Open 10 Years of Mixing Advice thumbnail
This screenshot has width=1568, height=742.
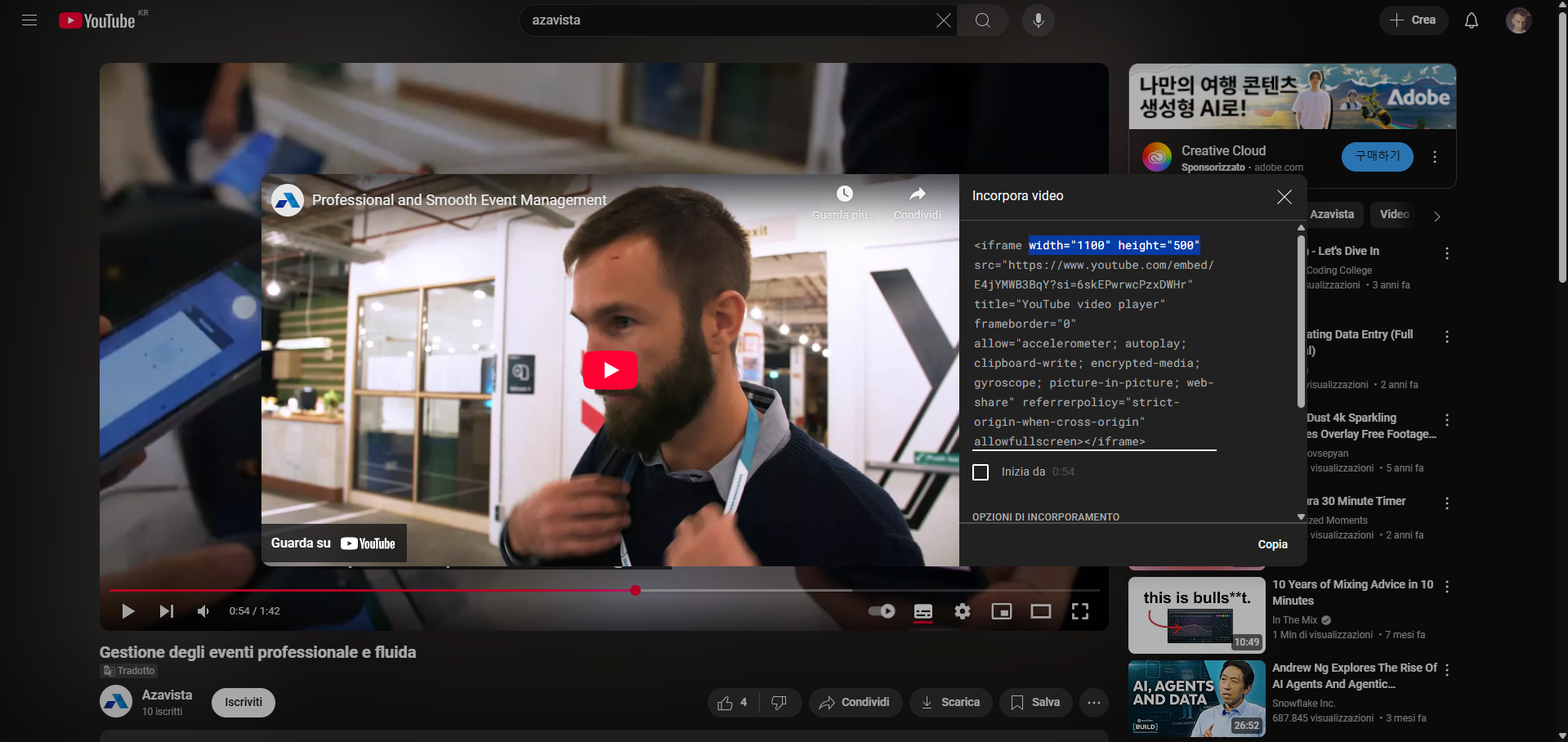(x=1197, y=615)
